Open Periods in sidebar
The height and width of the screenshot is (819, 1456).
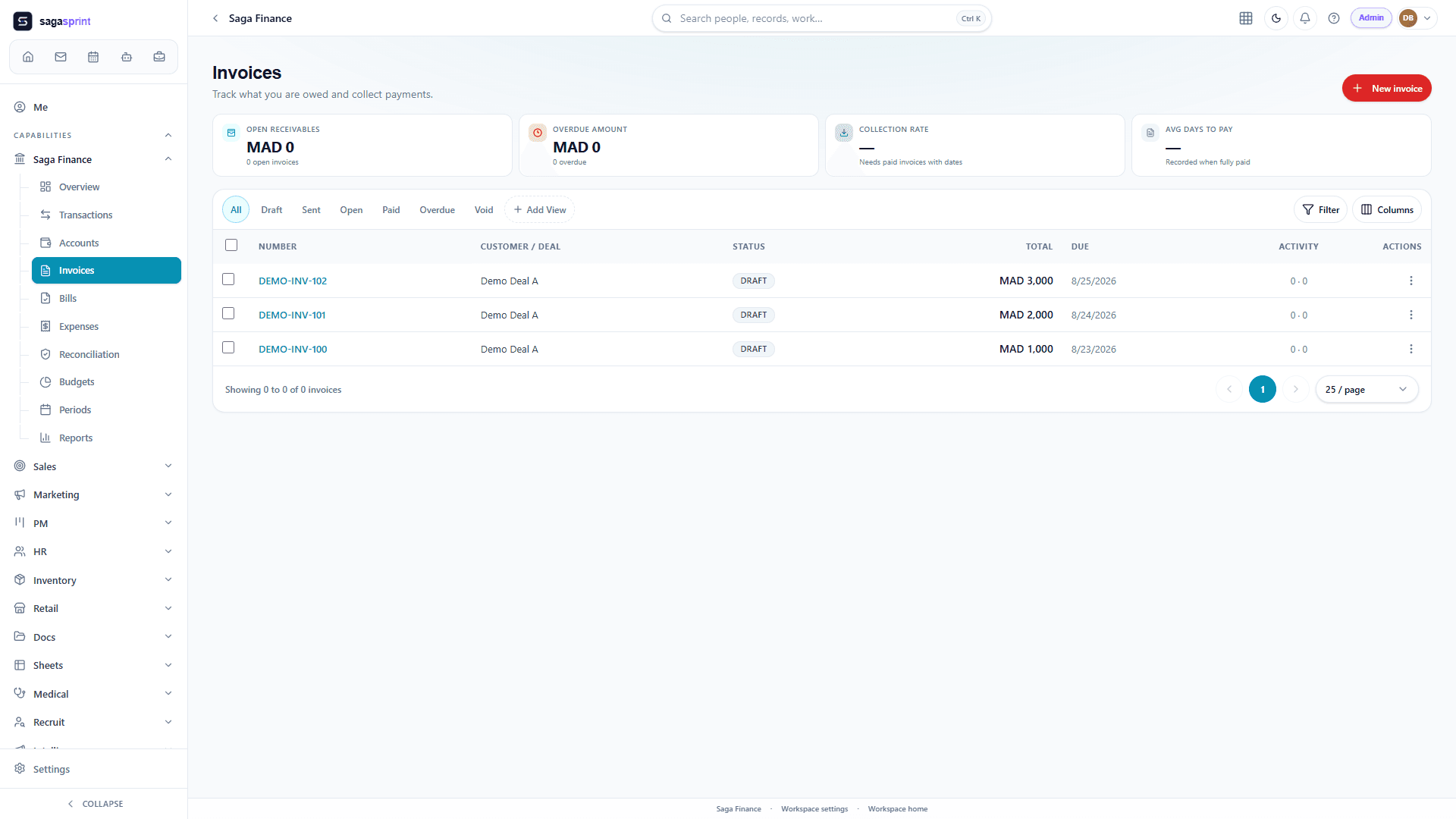106,410
